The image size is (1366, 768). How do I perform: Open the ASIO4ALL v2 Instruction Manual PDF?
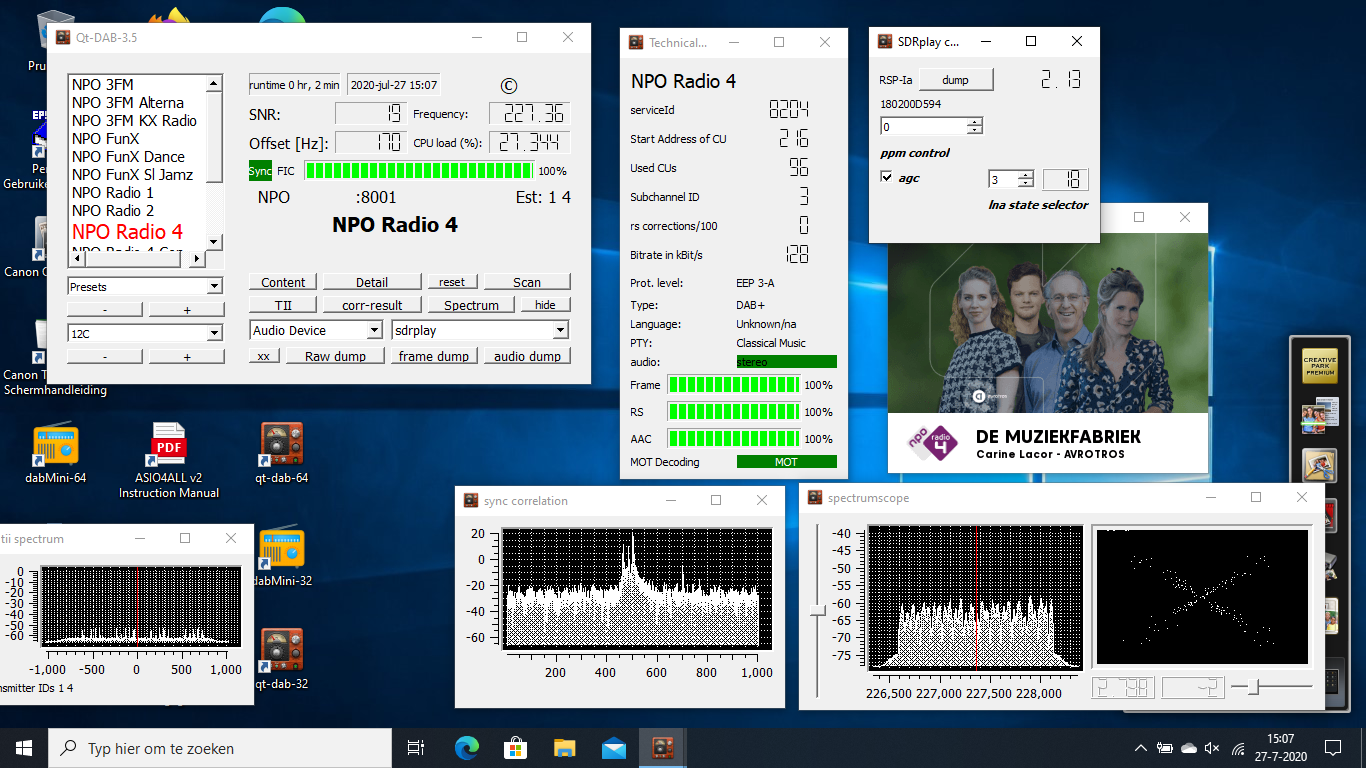click(x=168, y=460)
